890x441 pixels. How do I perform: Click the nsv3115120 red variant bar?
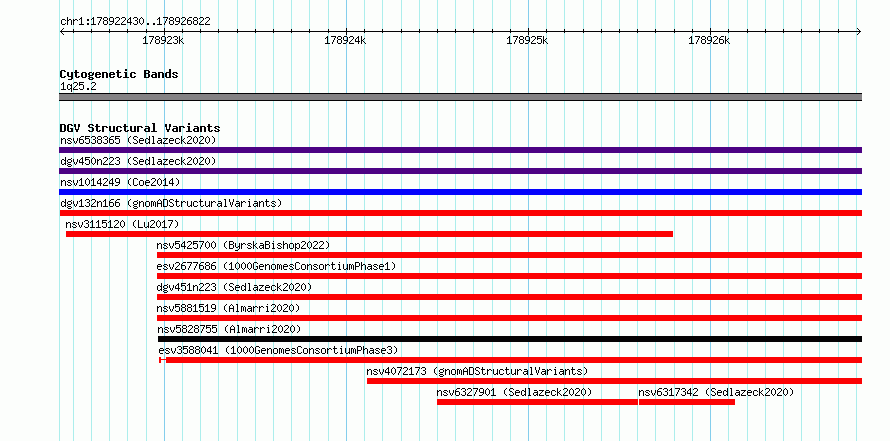click(370, 234)
